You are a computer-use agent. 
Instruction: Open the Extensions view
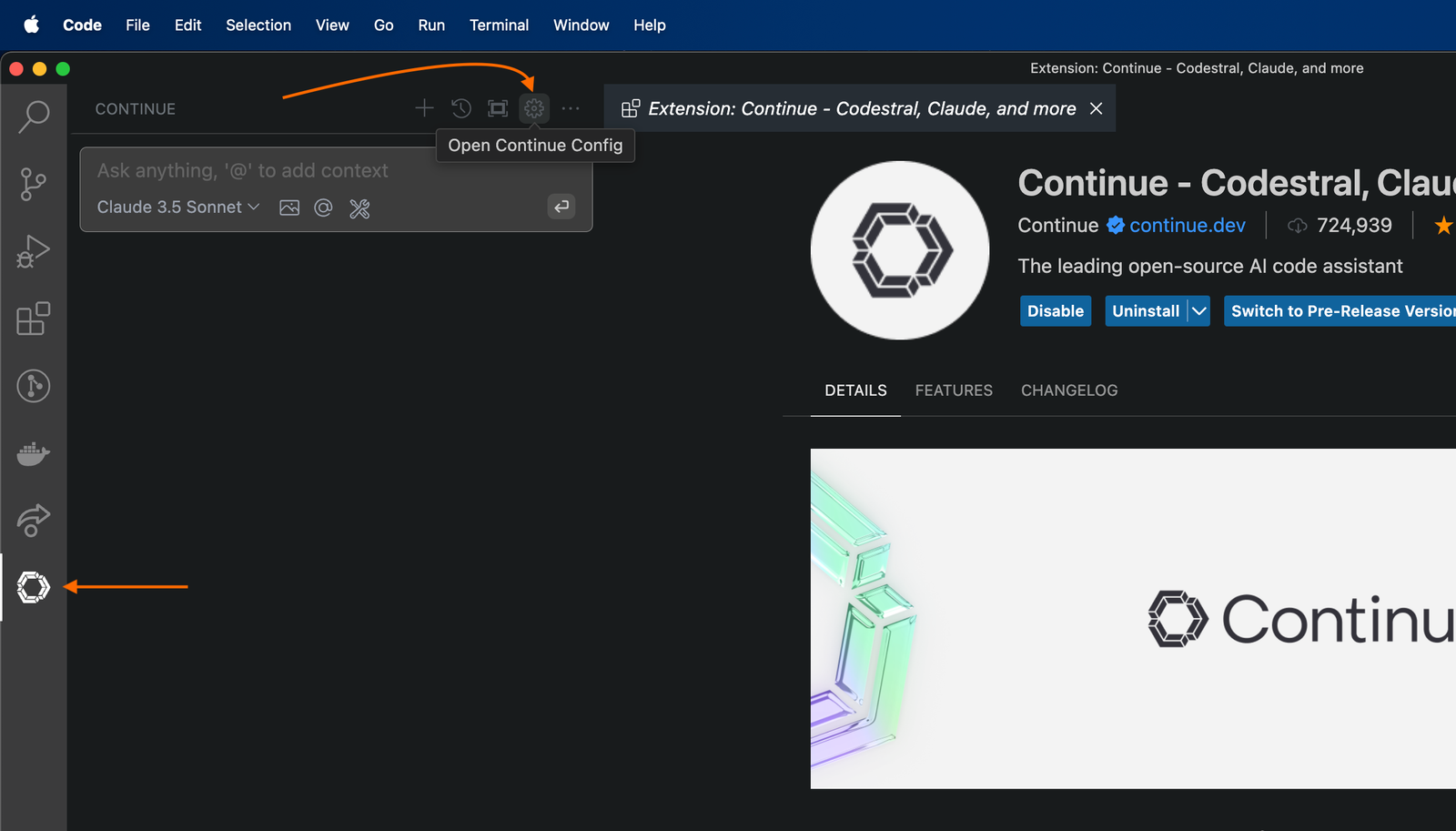(34, 319)
